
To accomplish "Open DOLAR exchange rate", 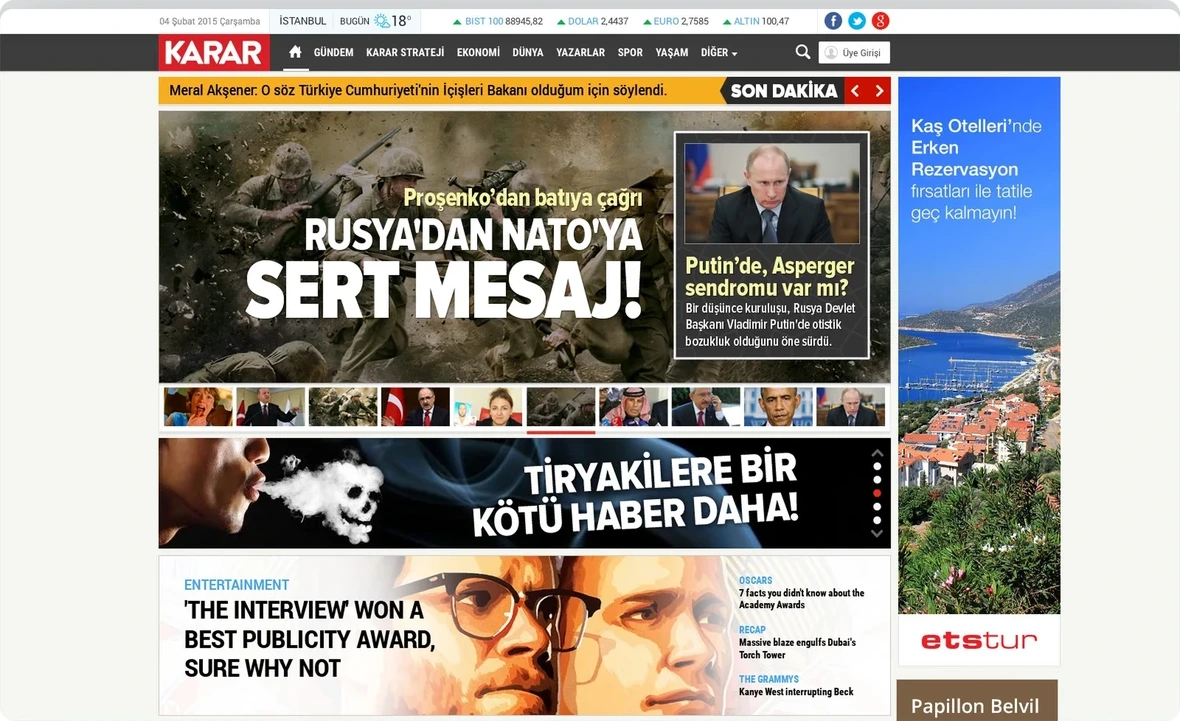I will pos(592,21).
